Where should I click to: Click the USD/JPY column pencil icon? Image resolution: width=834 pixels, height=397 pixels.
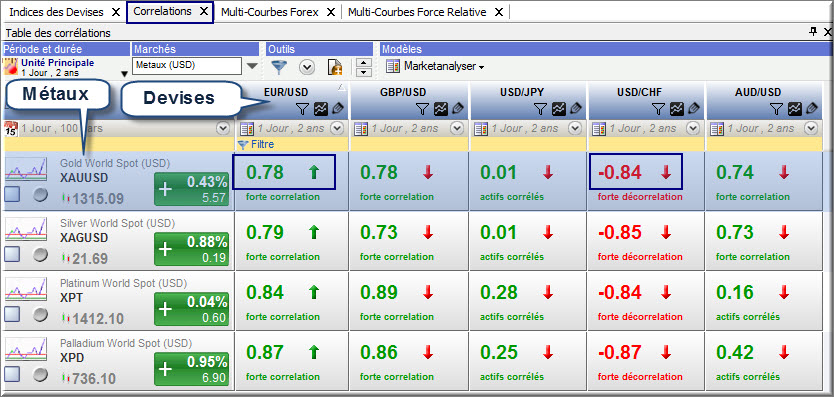click(x=575, y=109)
